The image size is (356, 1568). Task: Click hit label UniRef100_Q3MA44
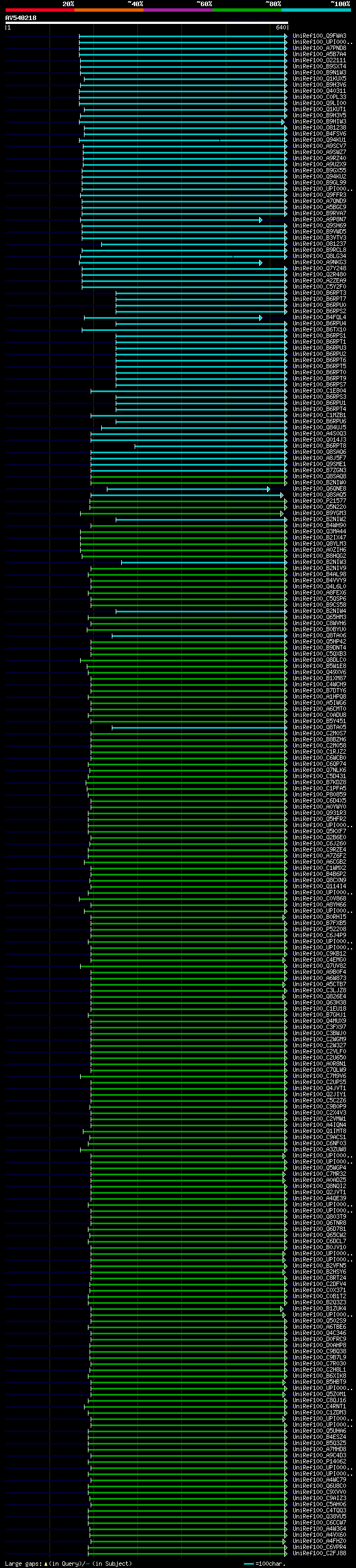pyautogui.click(x=319, y=531)
